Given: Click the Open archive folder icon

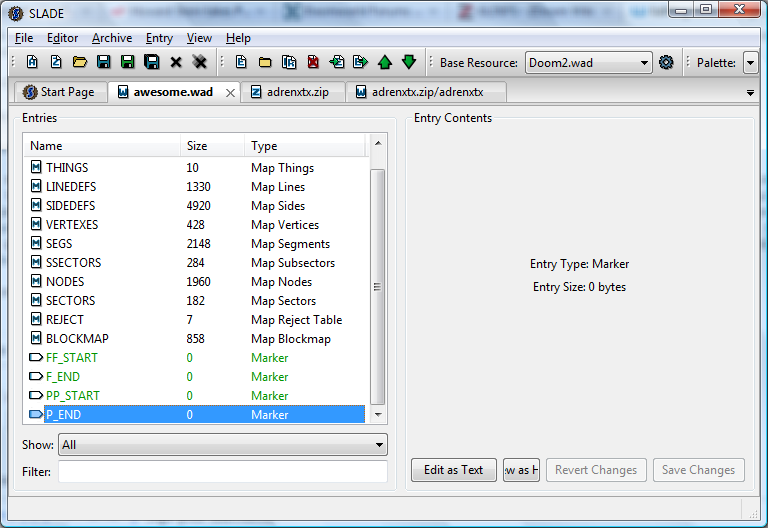Looking at the screenshot, I should (80, 62).
